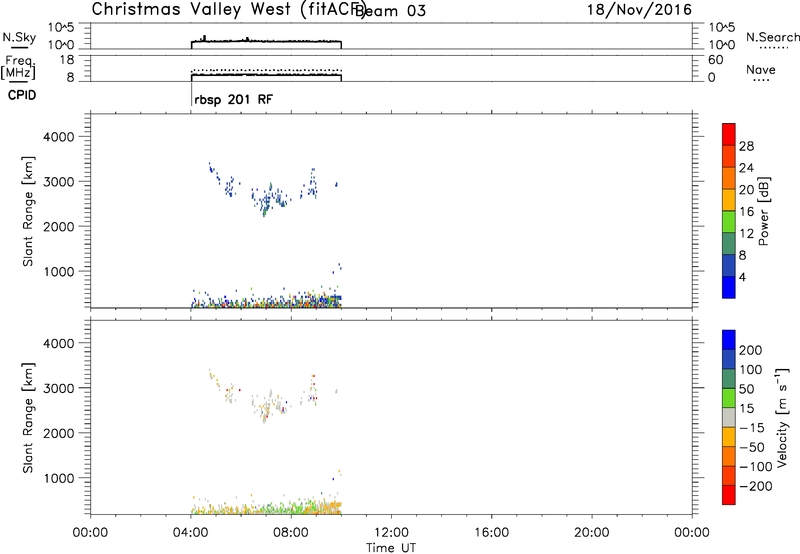Select the bright blue bottom Power colorbar segment
This screenshot has height=554, width=800.
[x=729, y=287]
